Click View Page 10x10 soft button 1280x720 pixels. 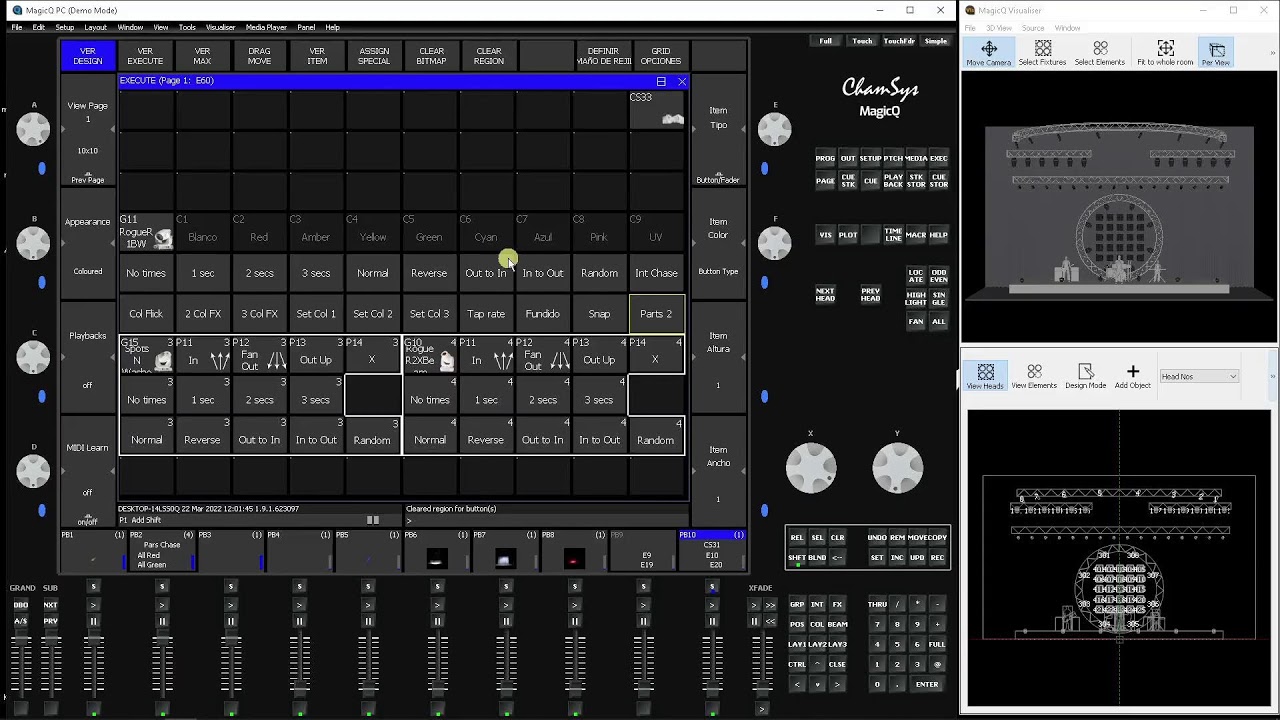coord(88,132)
